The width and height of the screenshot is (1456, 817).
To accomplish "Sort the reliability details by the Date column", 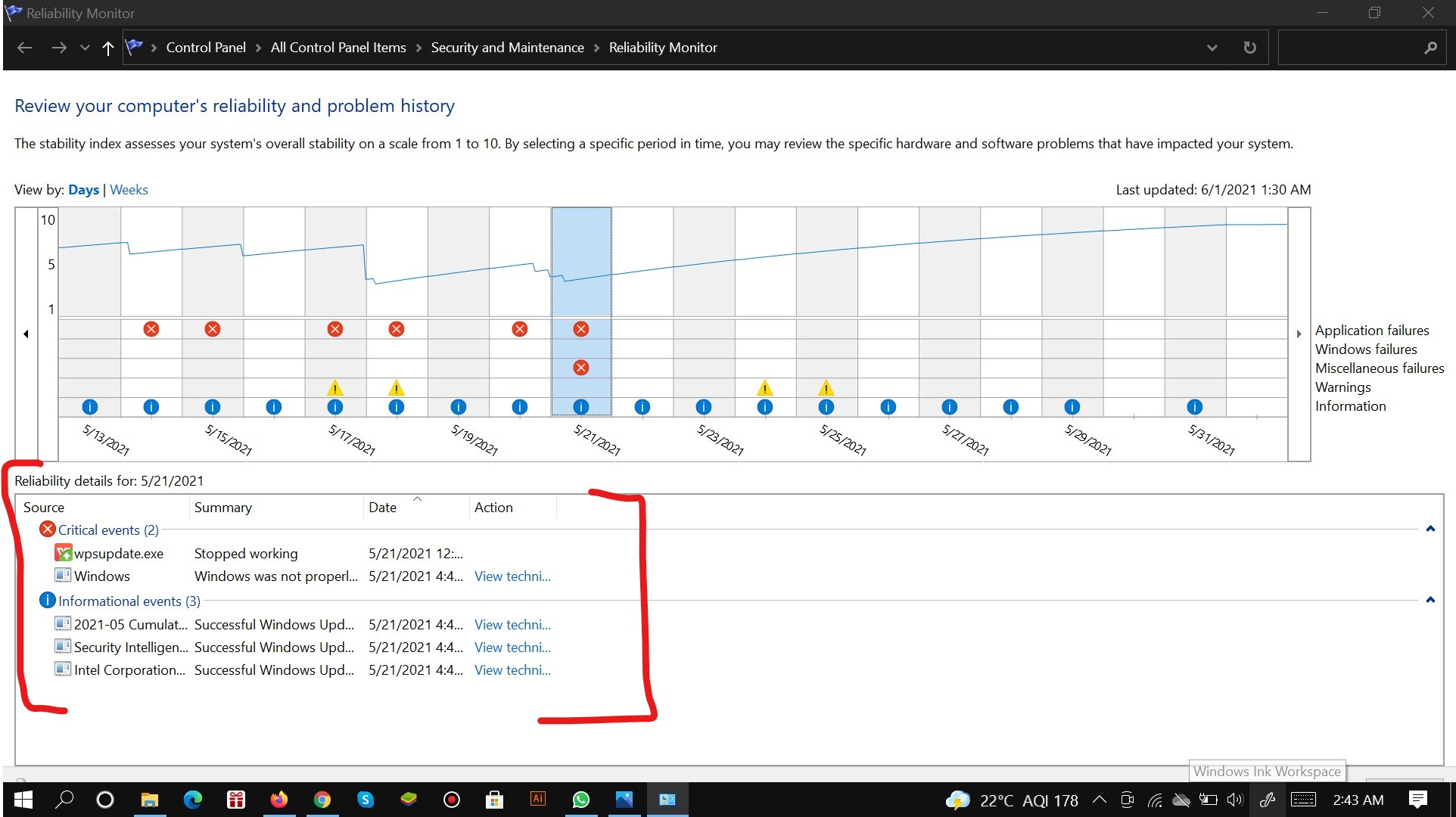I will (x=382, y=507).
